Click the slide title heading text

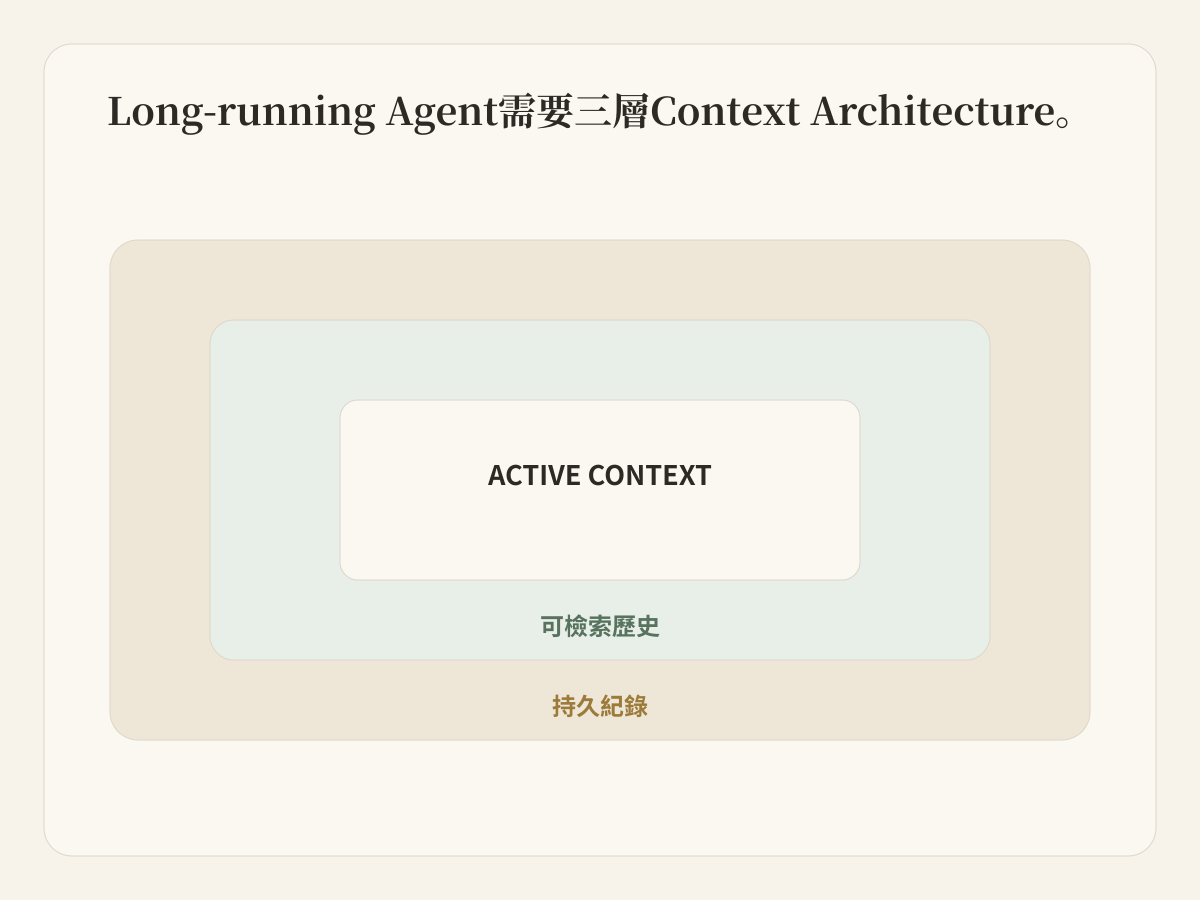(591, 111)
